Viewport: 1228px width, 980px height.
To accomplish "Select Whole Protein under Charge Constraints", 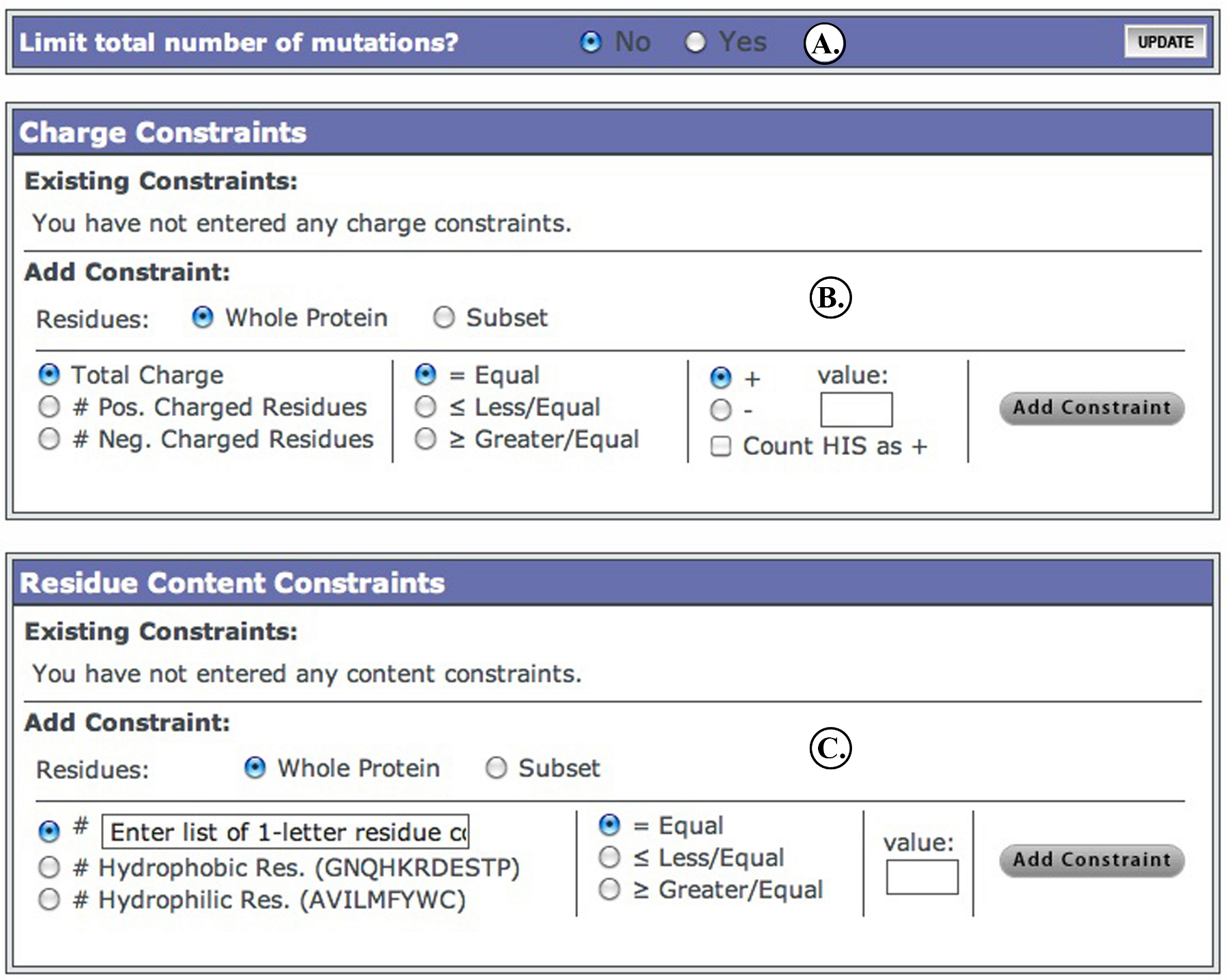I will coord(203,317).
